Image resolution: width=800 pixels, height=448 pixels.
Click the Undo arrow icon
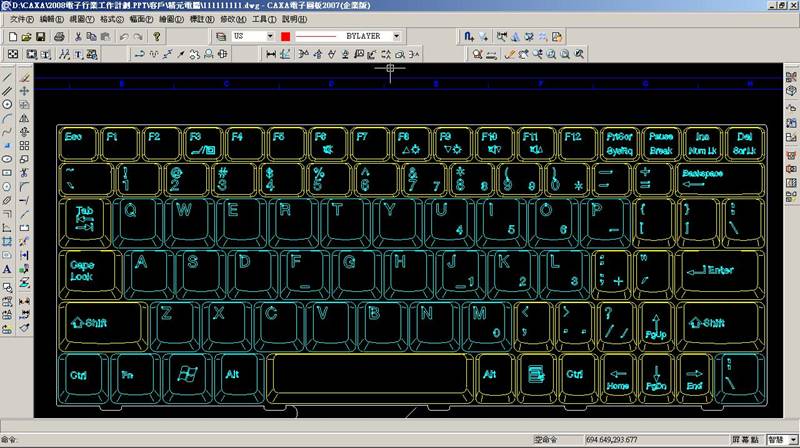[x=123, y=36]
